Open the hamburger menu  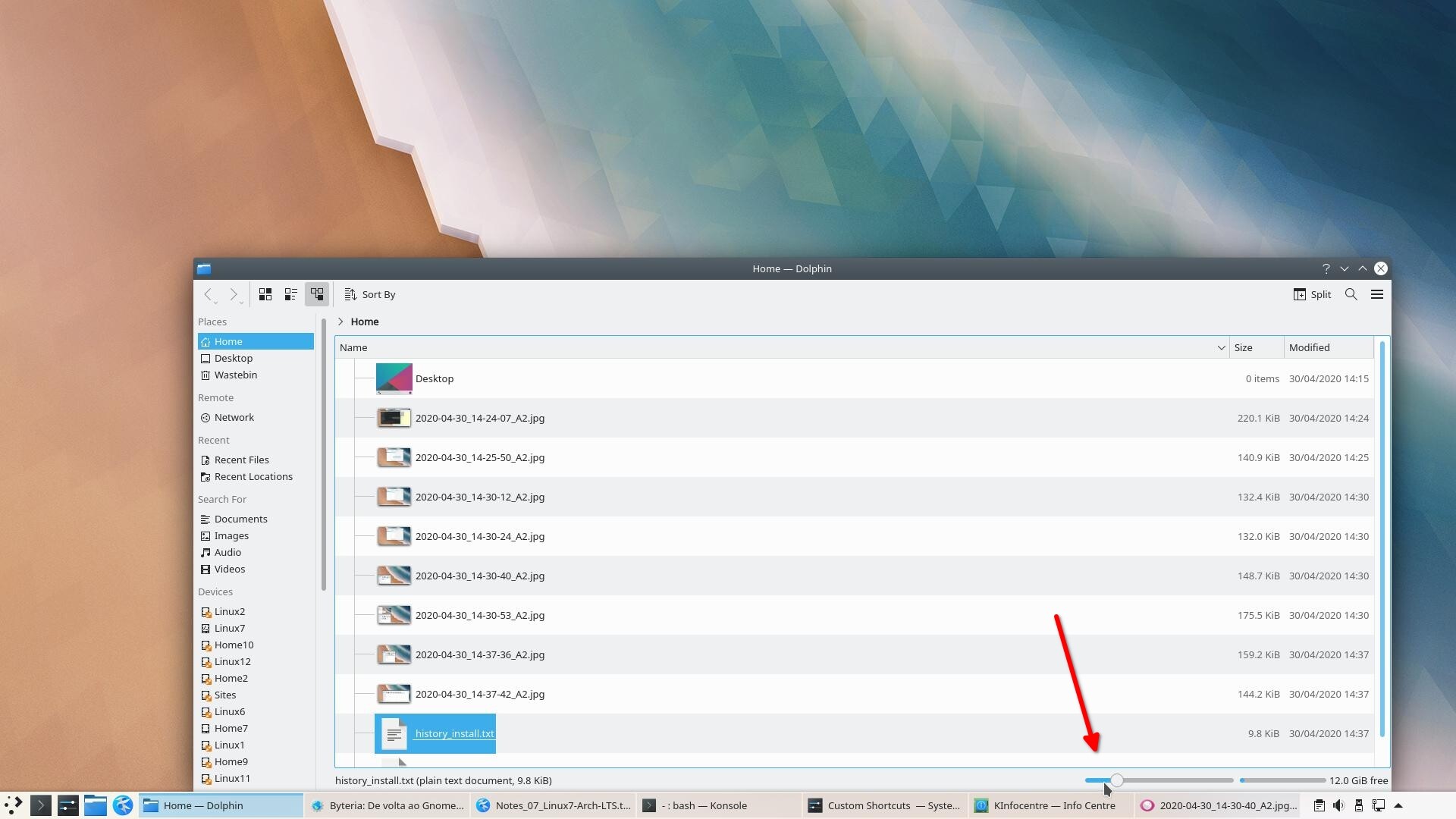tap(1377, 294)
